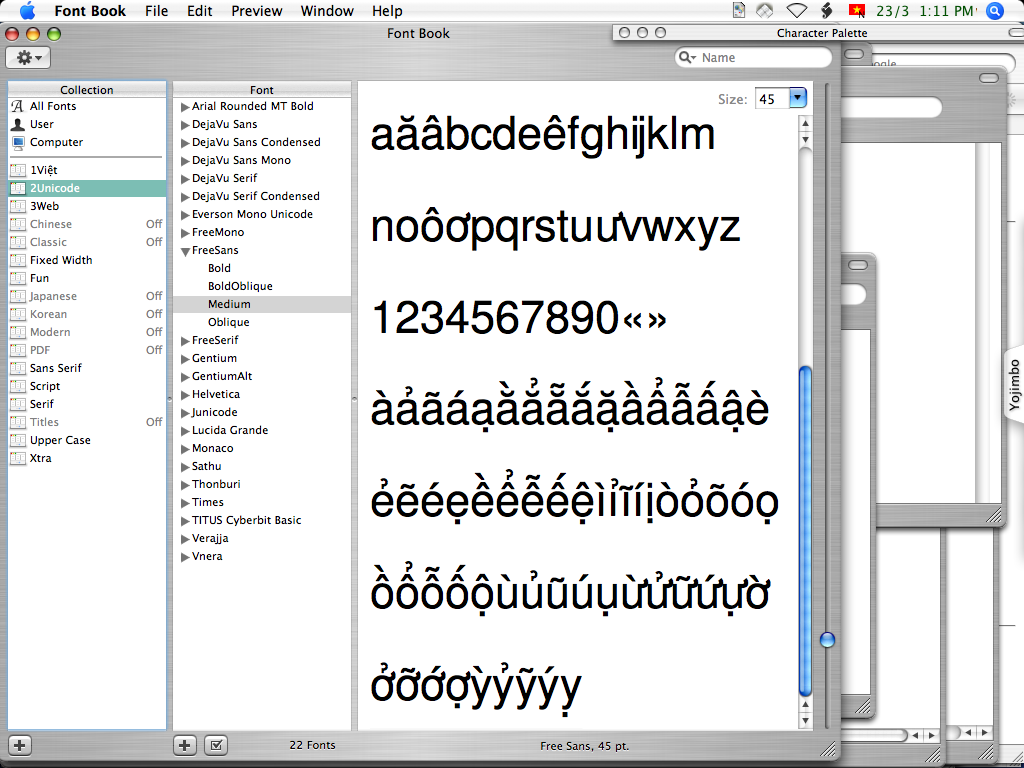1024x768 pixels.
Task: Click the Fixed Width collection icon
Action: [x=18, y=261]
